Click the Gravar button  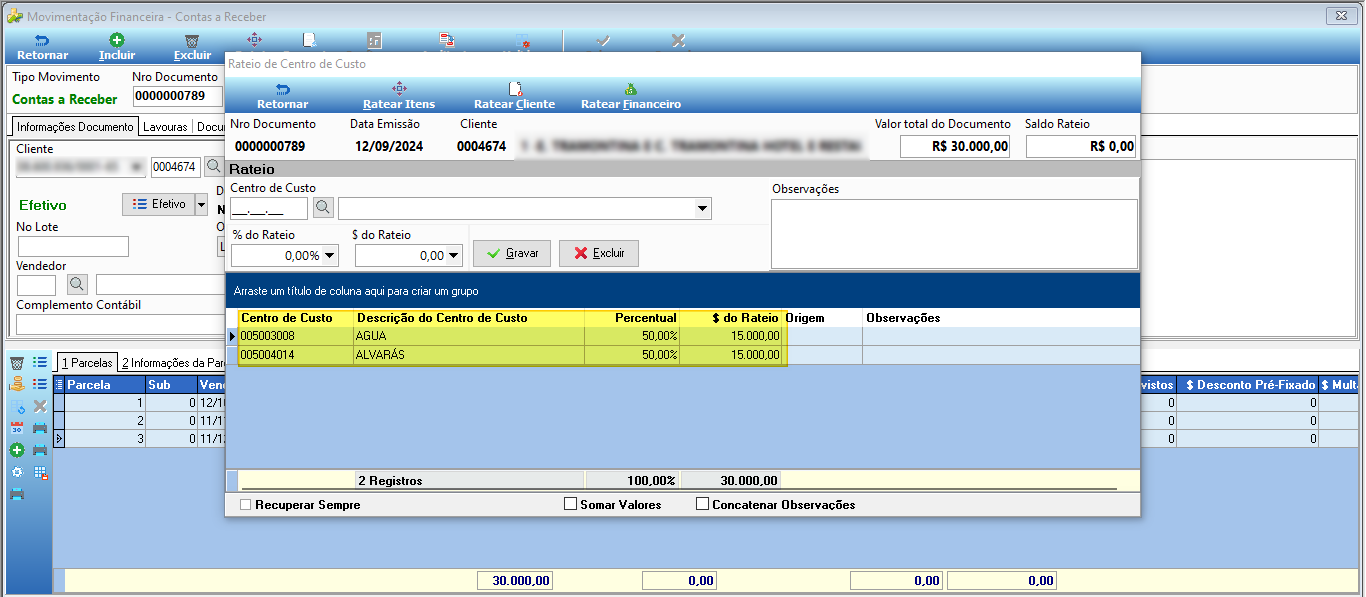point(512,254)
